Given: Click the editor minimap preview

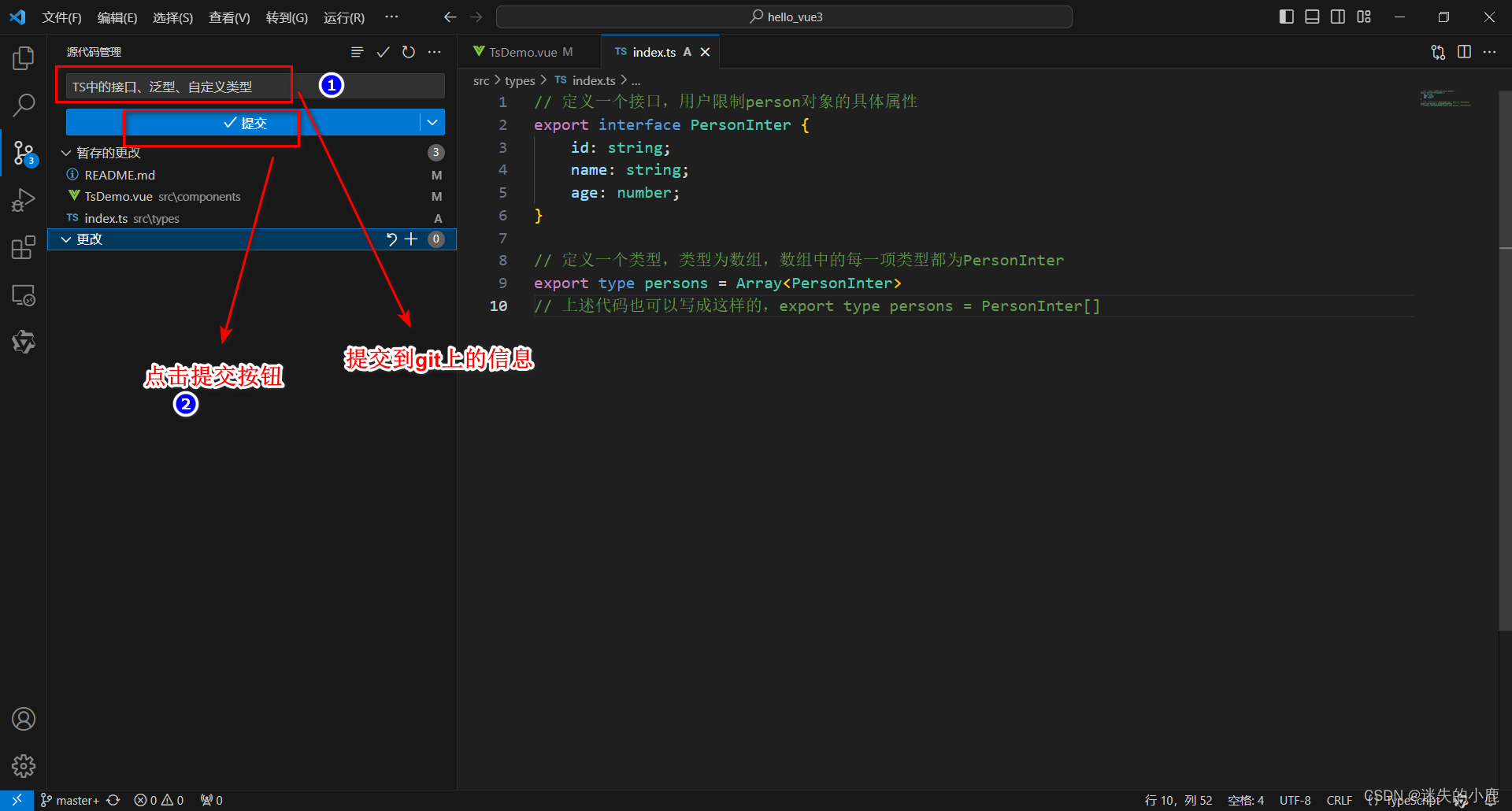Looking at the screenshot, I should (1446, 98).
